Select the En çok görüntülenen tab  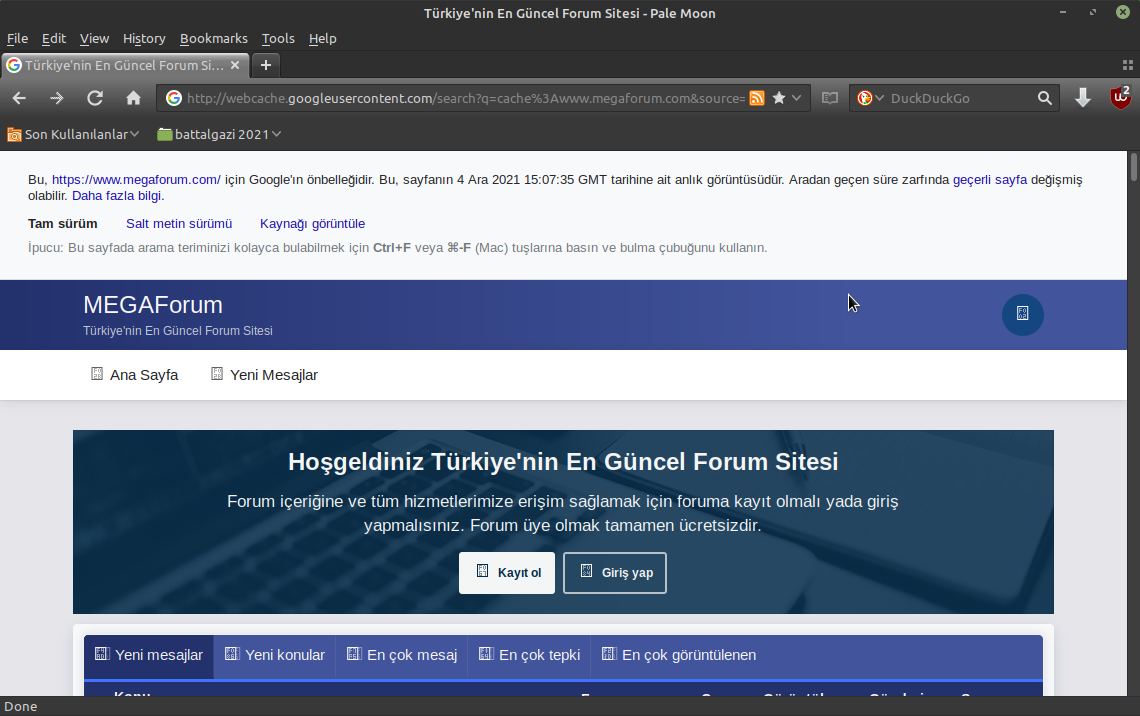[679, 655]
